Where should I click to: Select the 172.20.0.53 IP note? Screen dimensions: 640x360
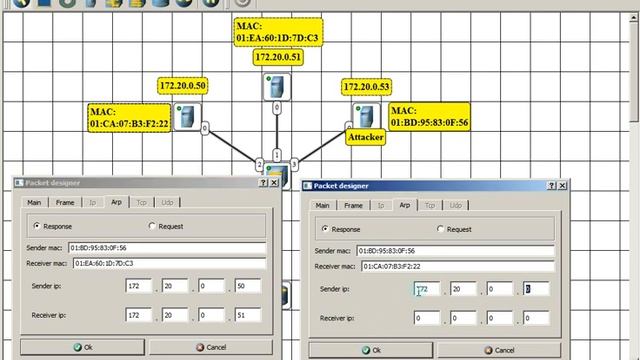point(366,87)
